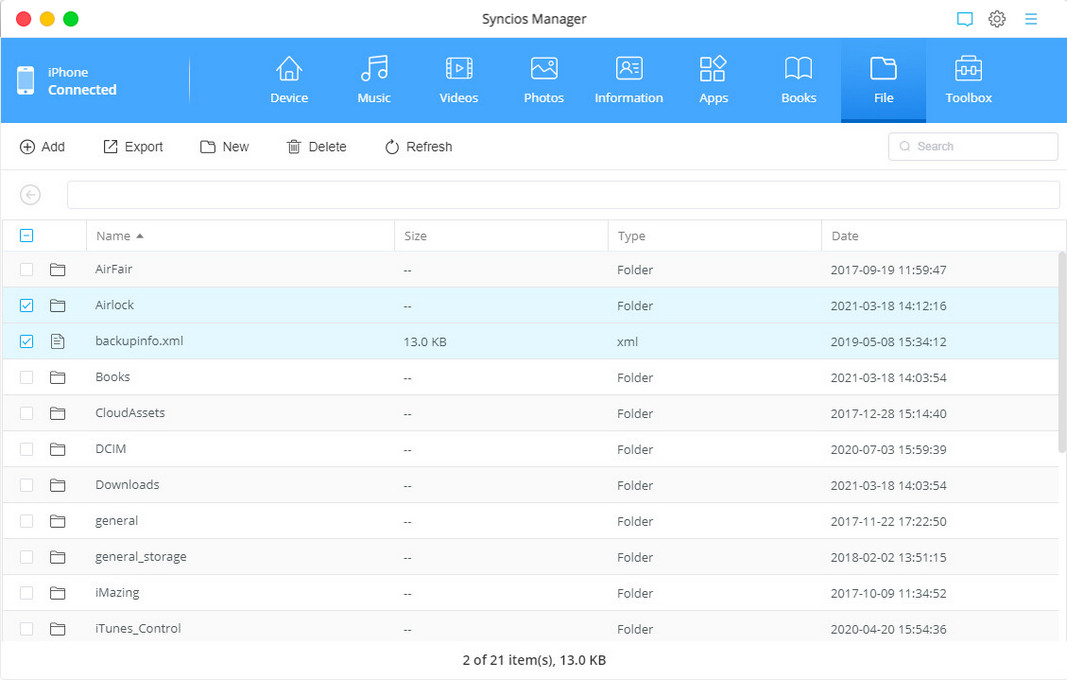Viewport: 1067px width, 680px height.
Task: Click the AirFair folder icon
Action: pyautogui.click(x=58, y=270)
